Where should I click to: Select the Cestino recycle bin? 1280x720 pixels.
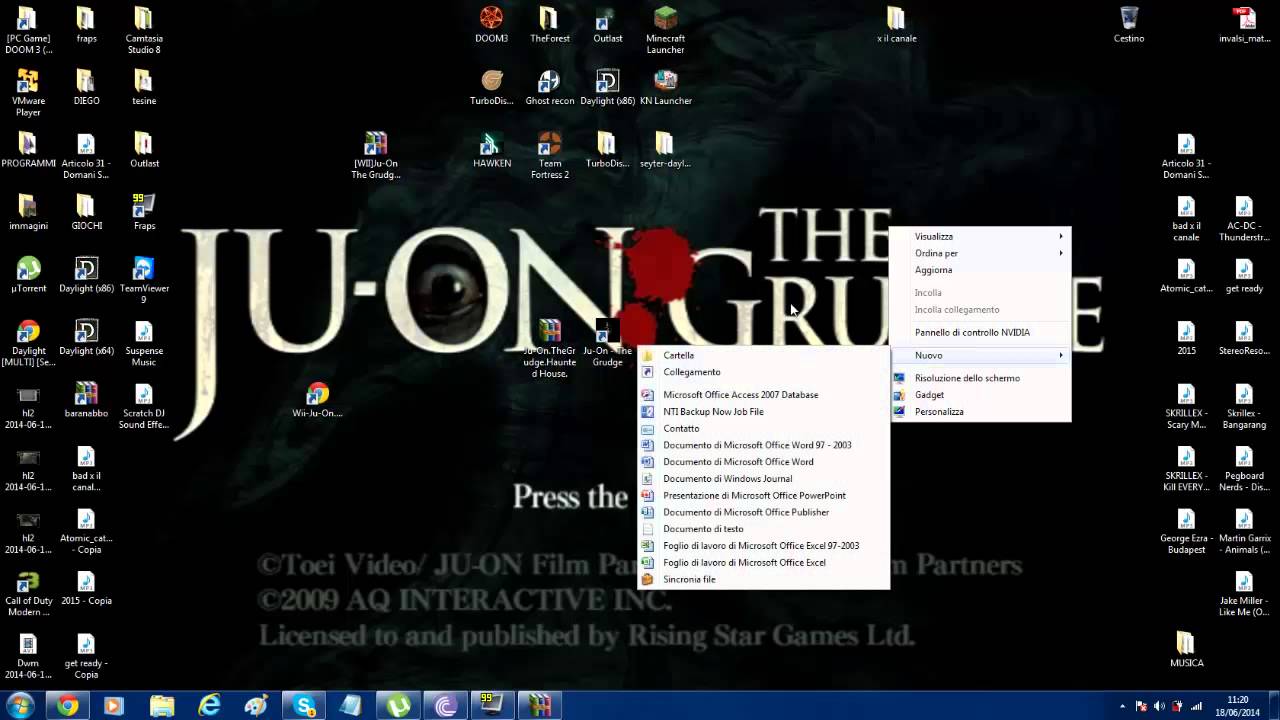[x=1128, y=24]
